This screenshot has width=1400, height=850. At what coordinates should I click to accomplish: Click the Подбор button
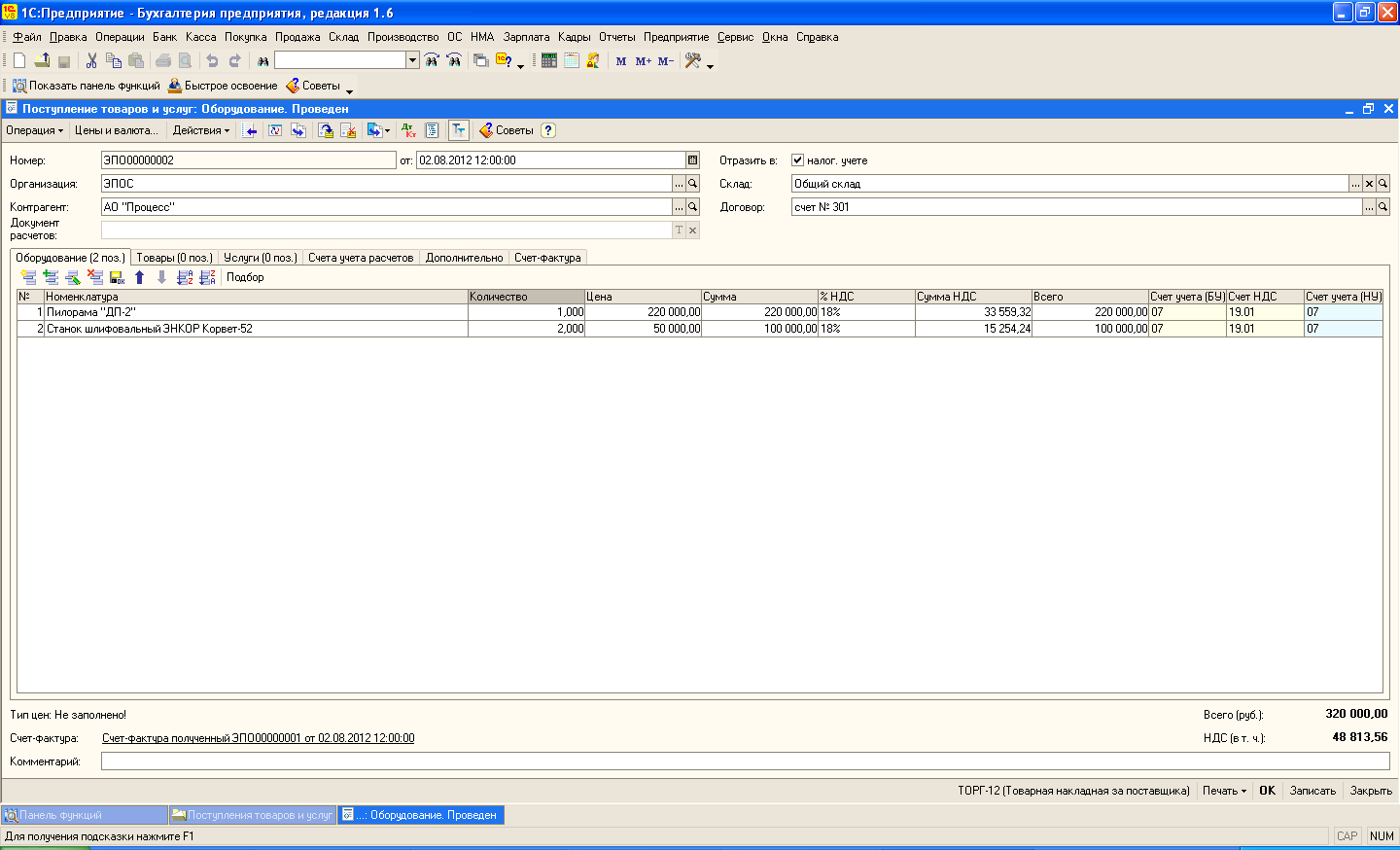click(x=245, y=277)
